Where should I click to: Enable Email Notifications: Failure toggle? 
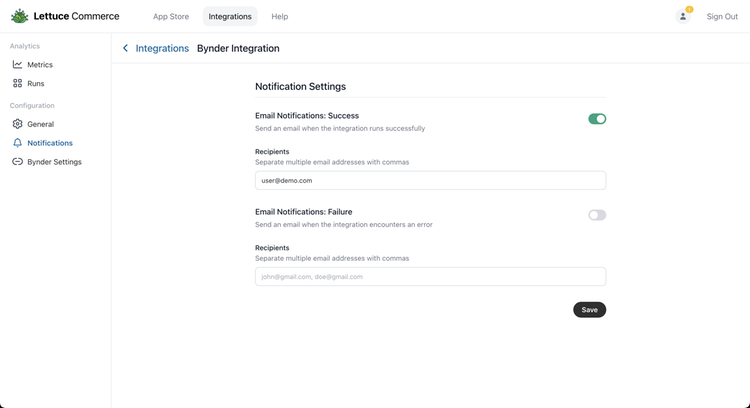(597, 215)
